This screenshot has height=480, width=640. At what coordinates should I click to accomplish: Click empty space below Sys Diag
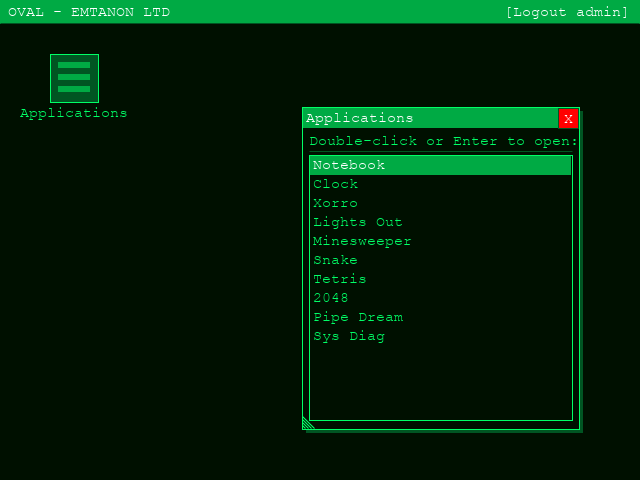(x=440, y=385)
